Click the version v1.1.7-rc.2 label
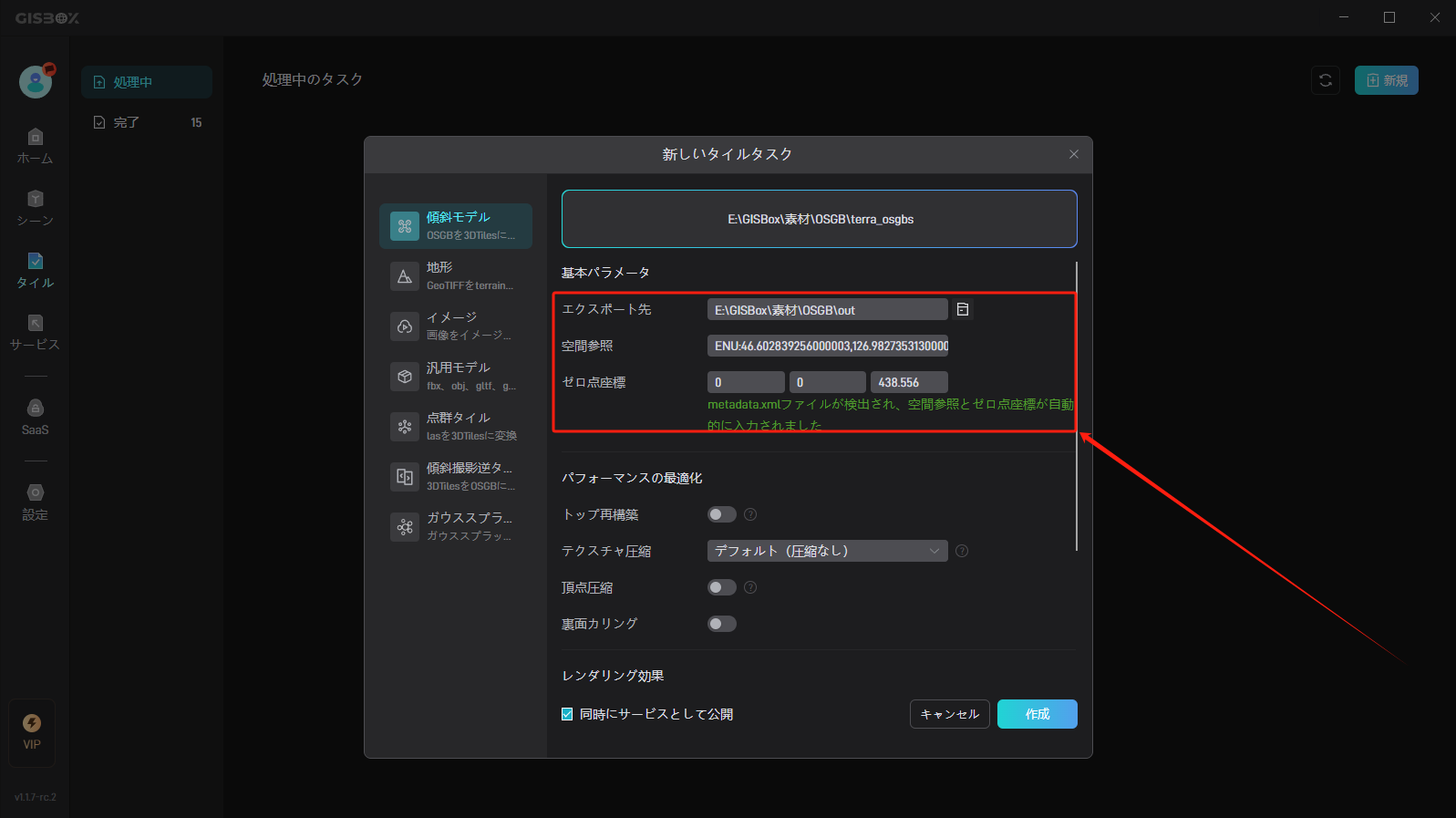 [x=35, y=797]
